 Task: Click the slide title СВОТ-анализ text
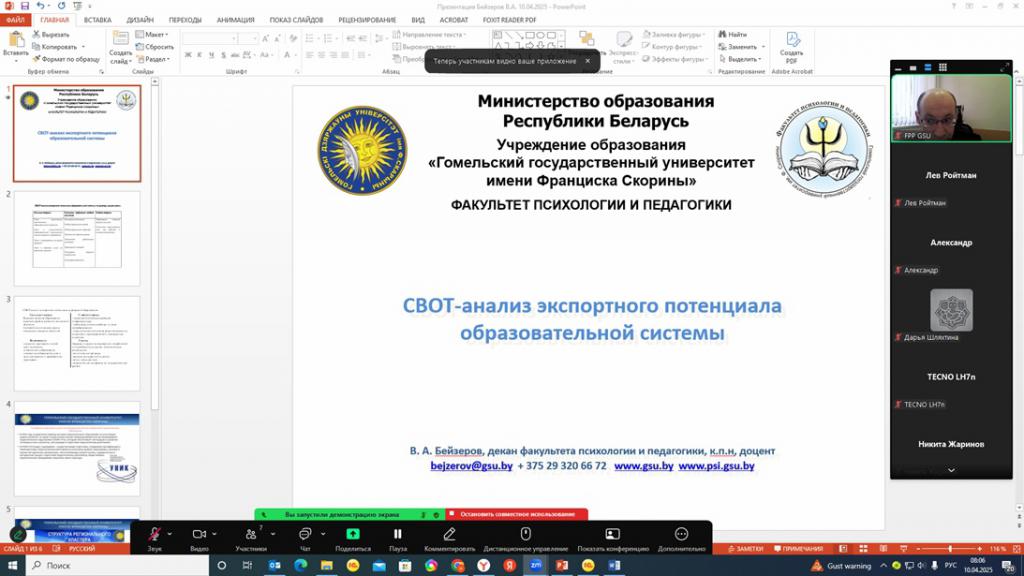point(592,319)
